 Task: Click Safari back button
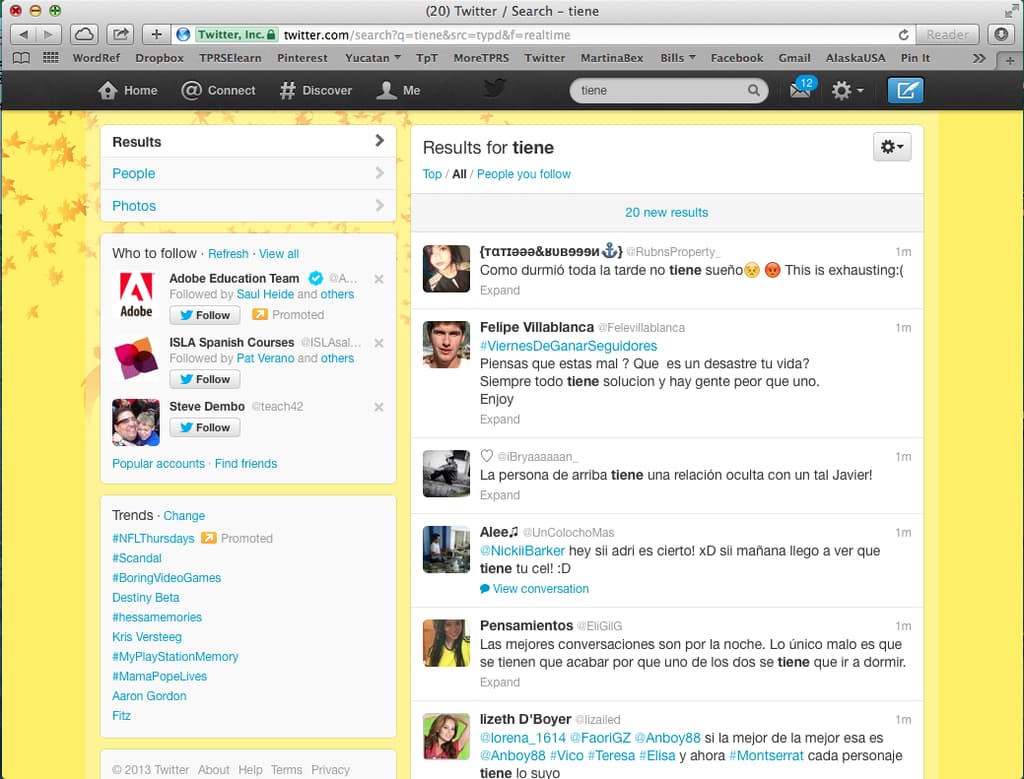pyautogui.click(x=23, y=35)
